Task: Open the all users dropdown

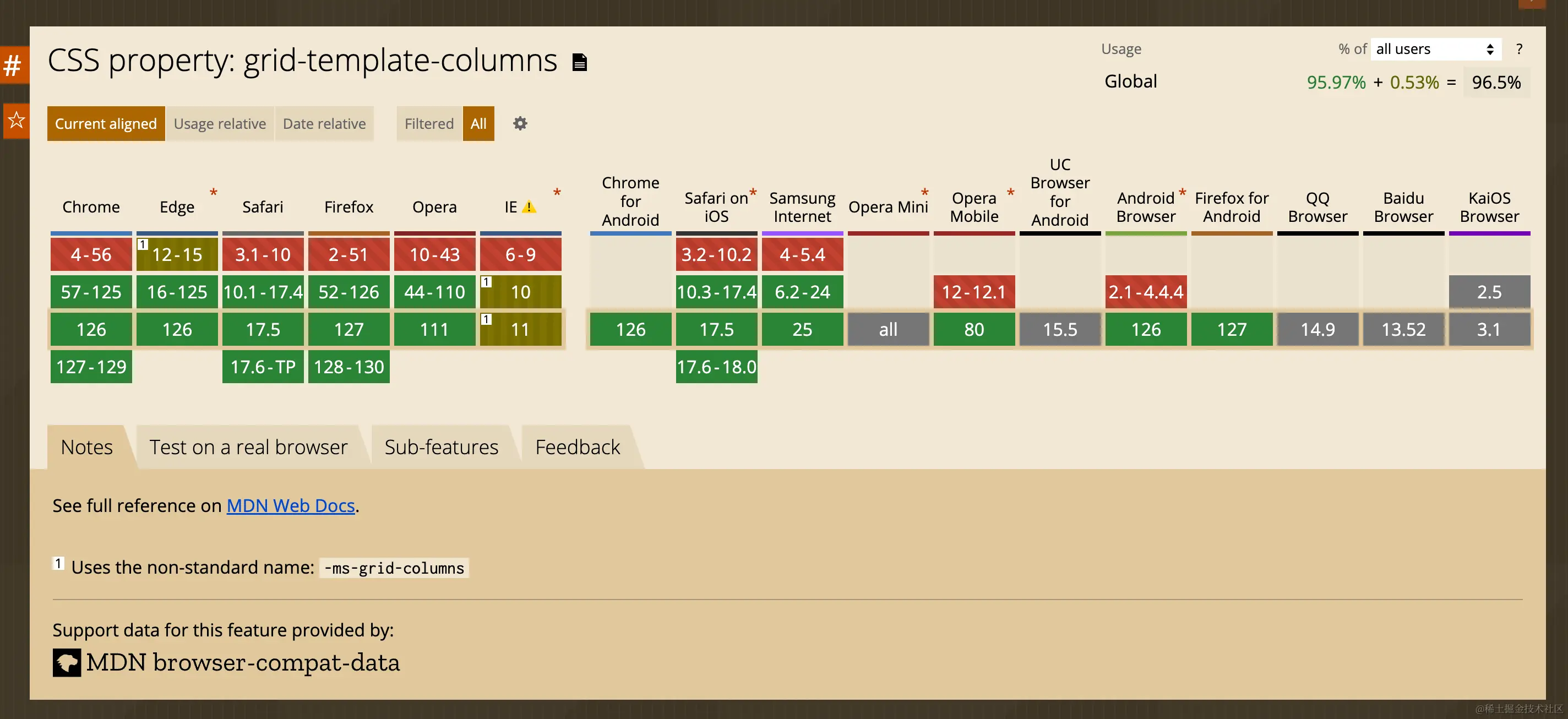Action: (x=1435, y=50)
